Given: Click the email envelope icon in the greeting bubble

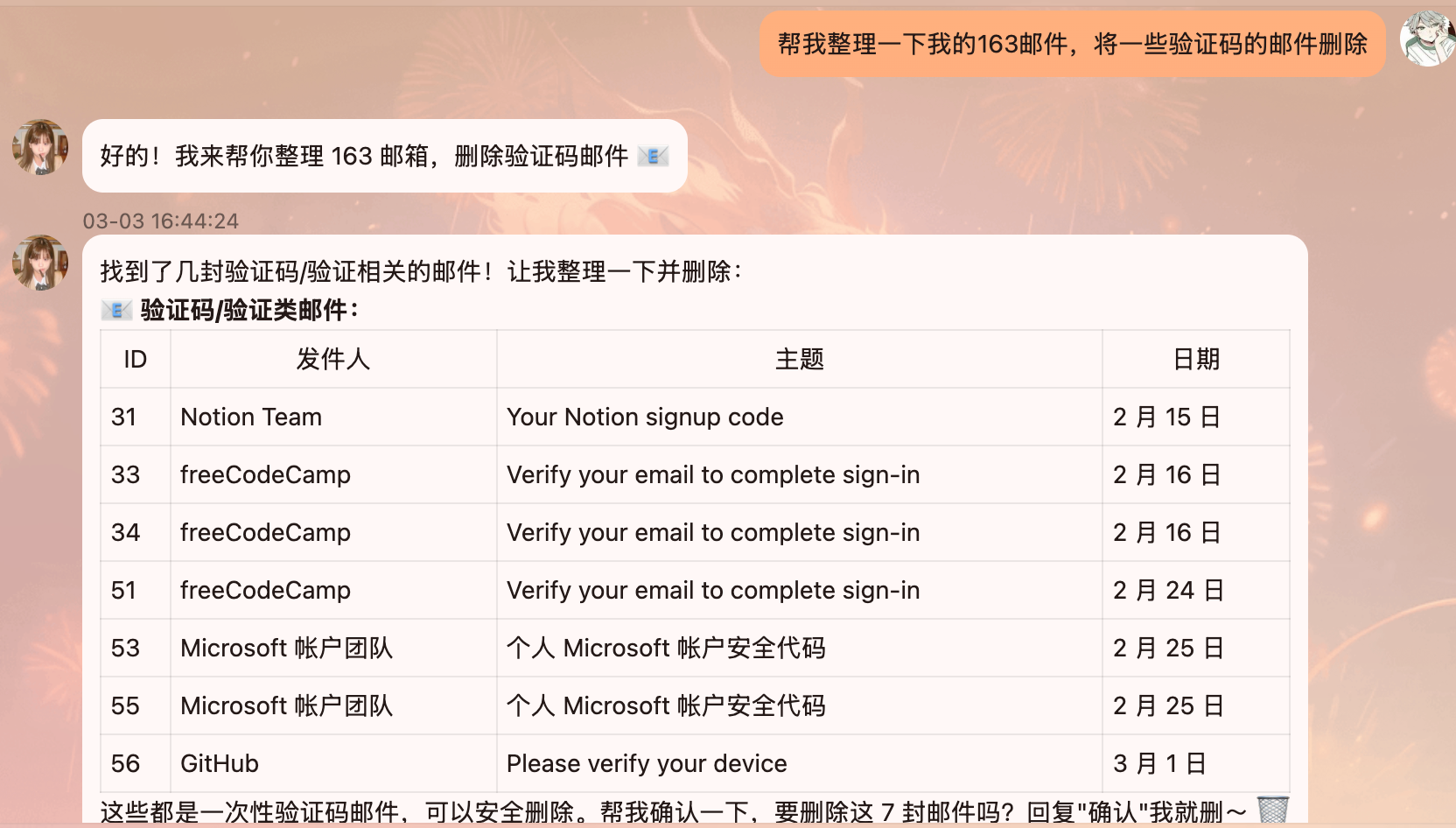Looking at the screenshot, I should click(654, 155).
